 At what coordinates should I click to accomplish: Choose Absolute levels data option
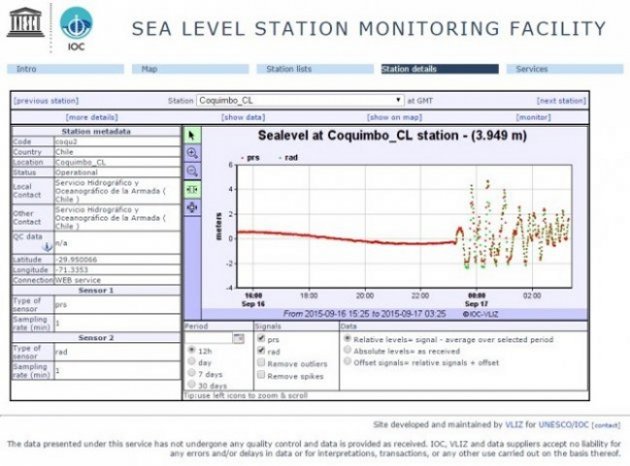(x=346, y=350)
